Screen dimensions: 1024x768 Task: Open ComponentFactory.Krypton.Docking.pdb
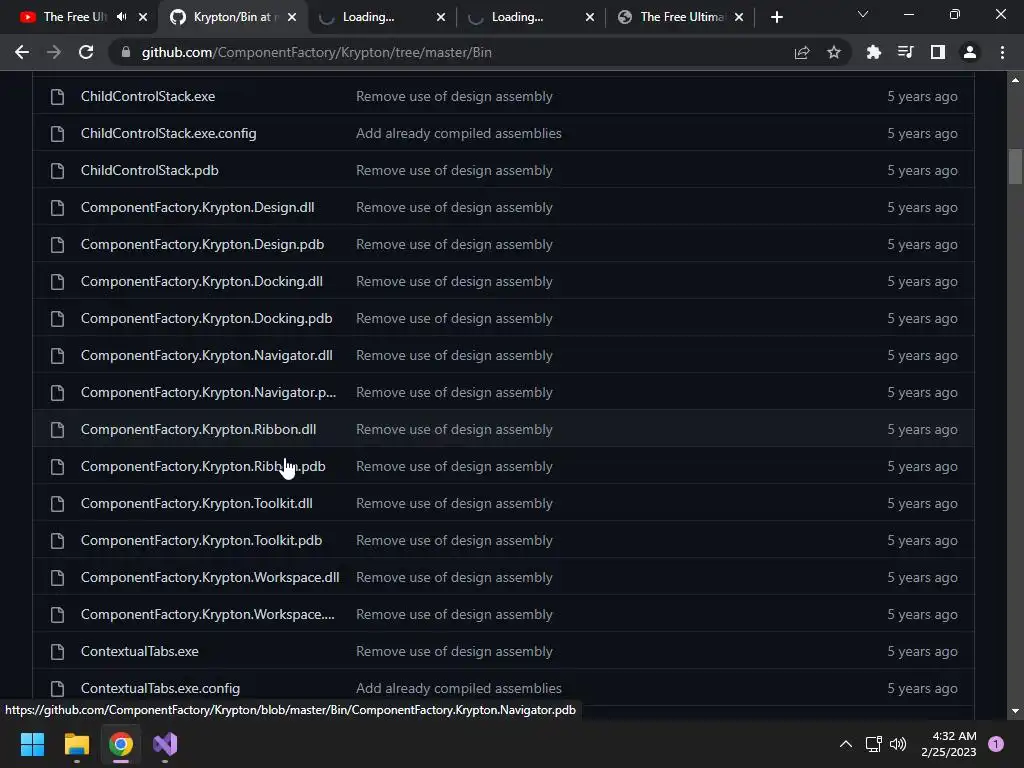click(206, 319)
